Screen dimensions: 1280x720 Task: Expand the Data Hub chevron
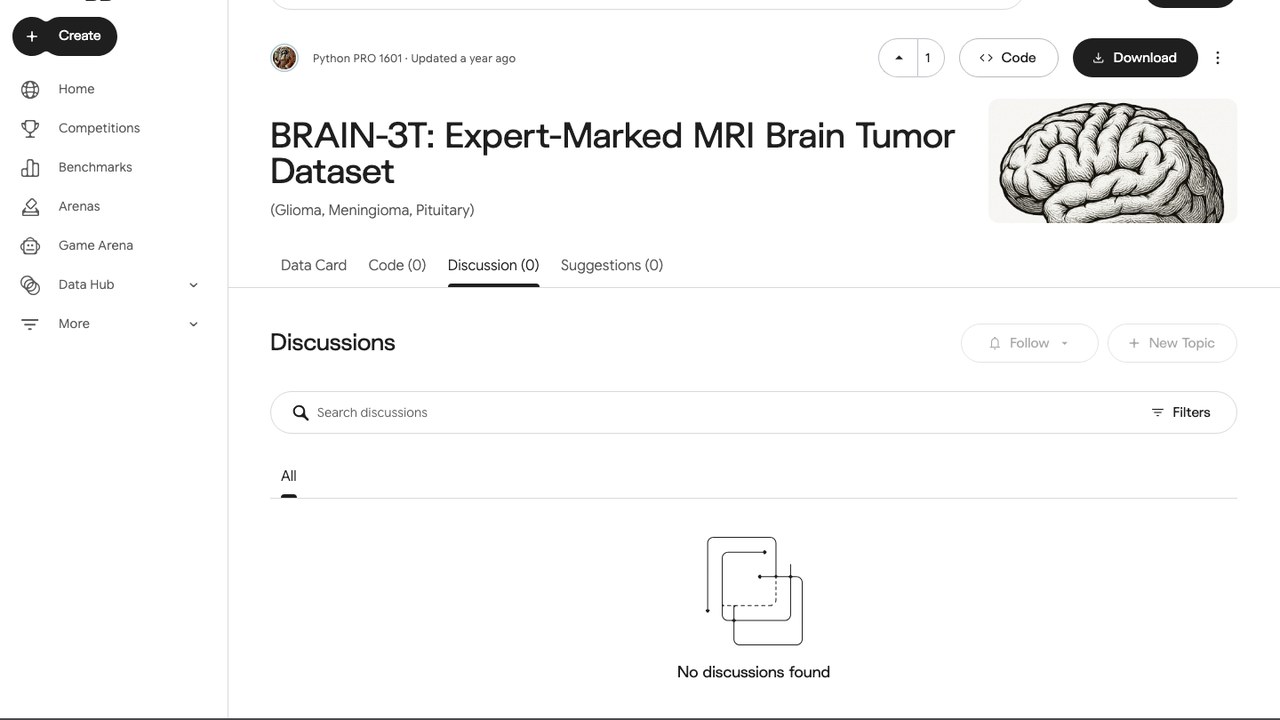(x=194, y=285)
